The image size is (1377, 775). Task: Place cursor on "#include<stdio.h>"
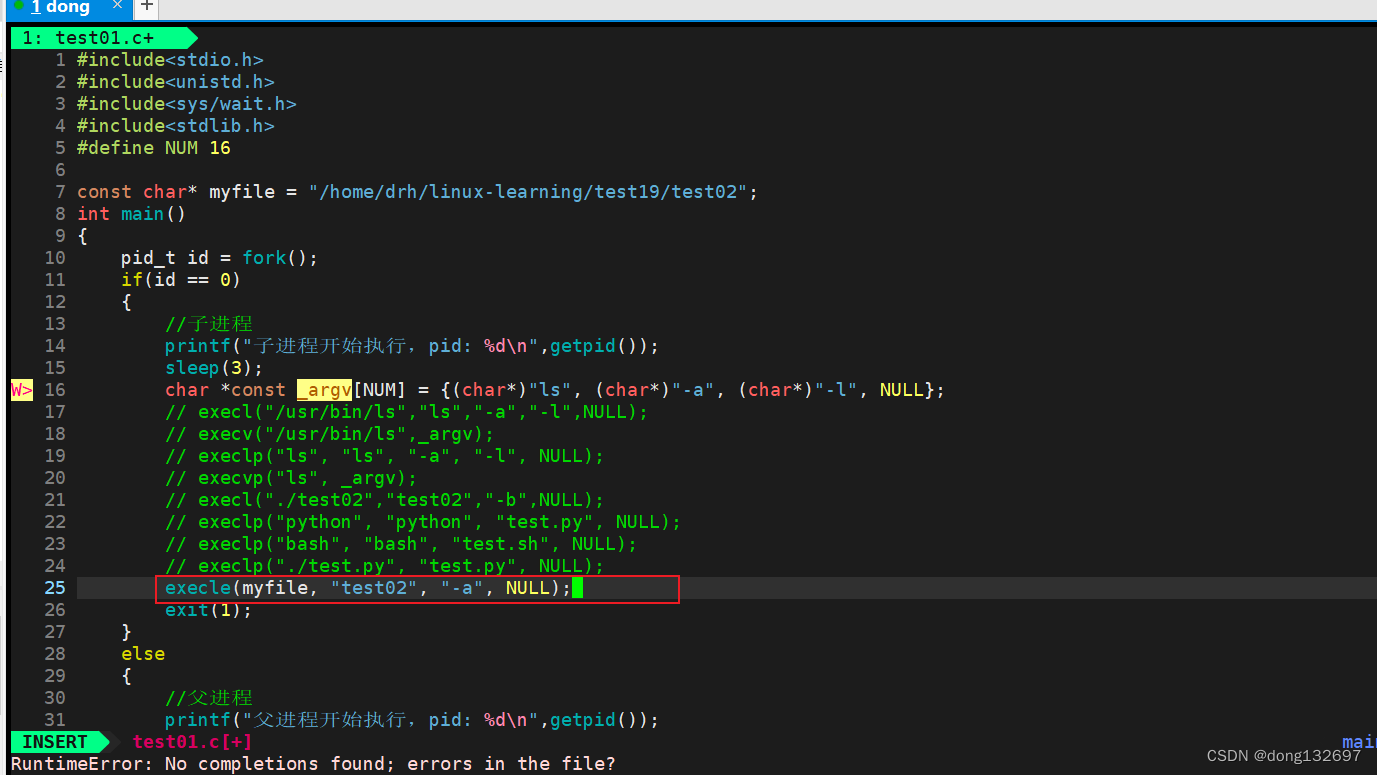coord(170,60)
